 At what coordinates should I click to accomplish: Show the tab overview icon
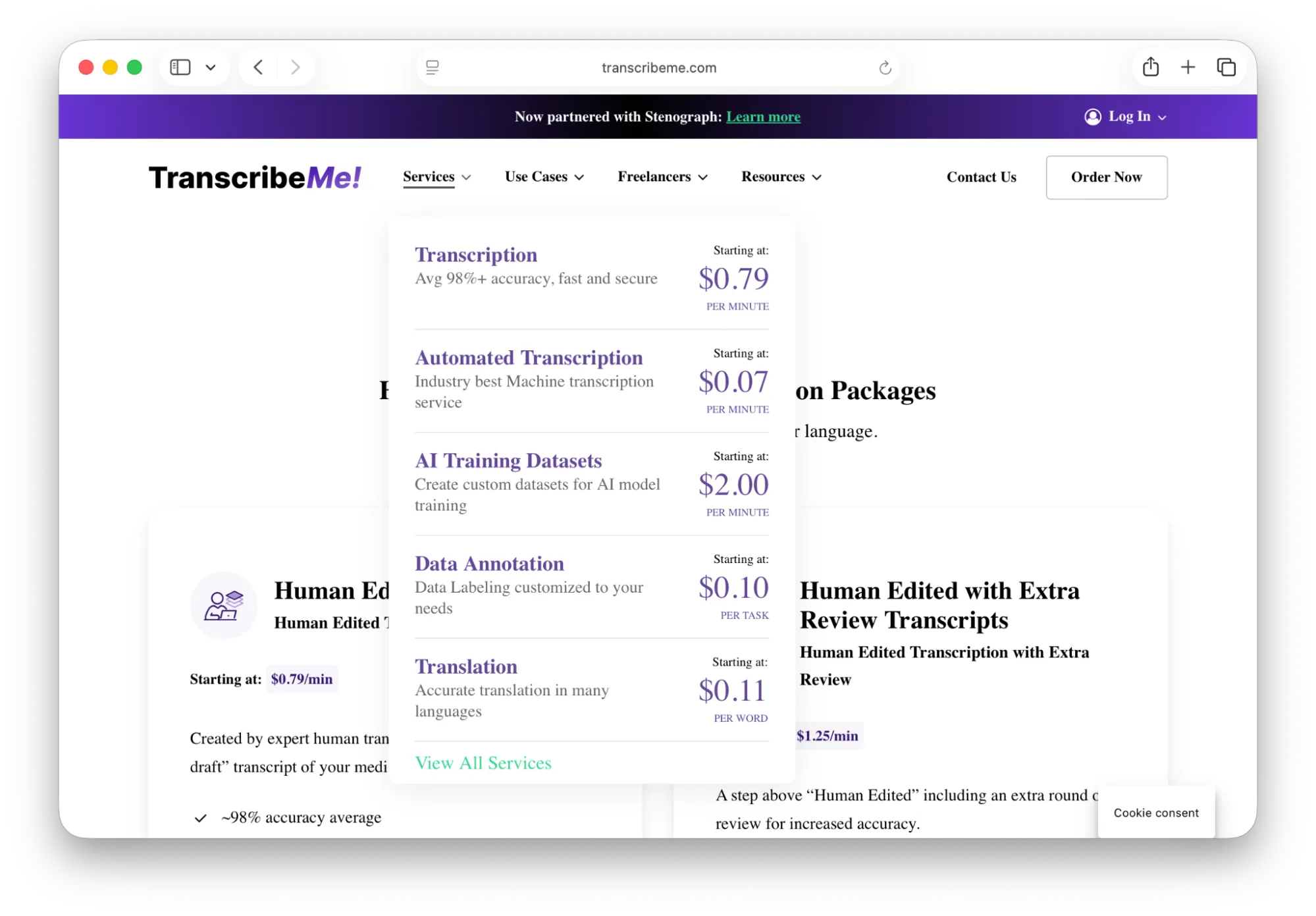tap(1226, 67)
